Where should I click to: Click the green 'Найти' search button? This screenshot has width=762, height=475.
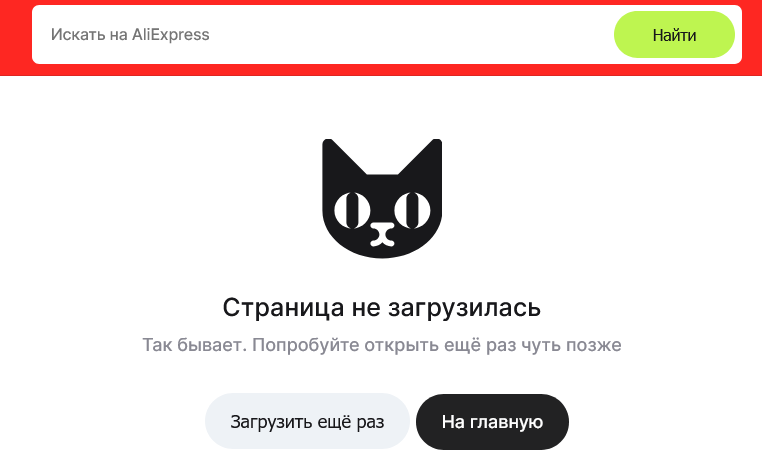click(674, 35)
